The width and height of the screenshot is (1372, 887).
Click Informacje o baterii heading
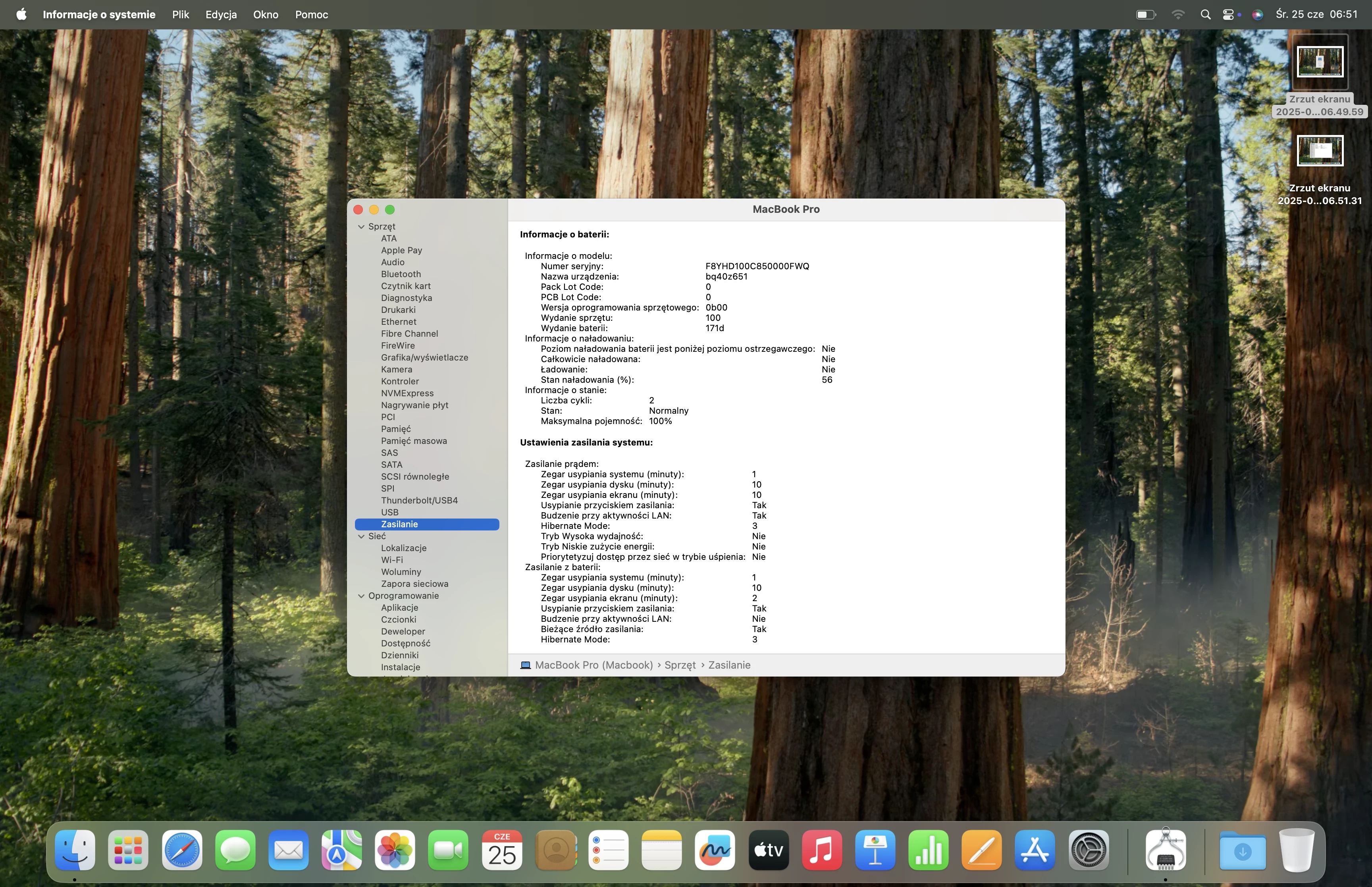coord(564,234)
